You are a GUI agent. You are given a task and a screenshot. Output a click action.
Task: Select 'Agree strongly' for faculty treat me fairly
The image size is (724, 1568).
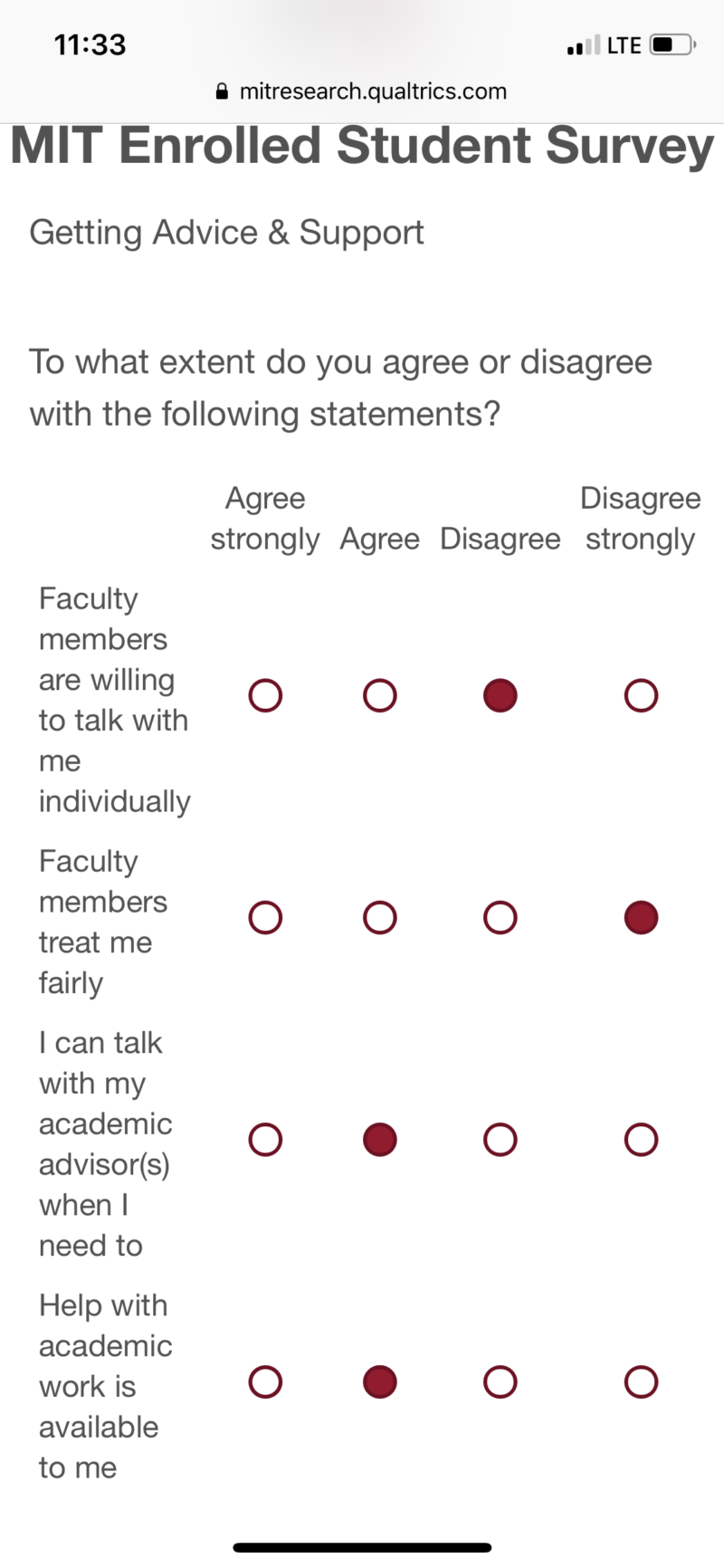(x=265, y=917)
